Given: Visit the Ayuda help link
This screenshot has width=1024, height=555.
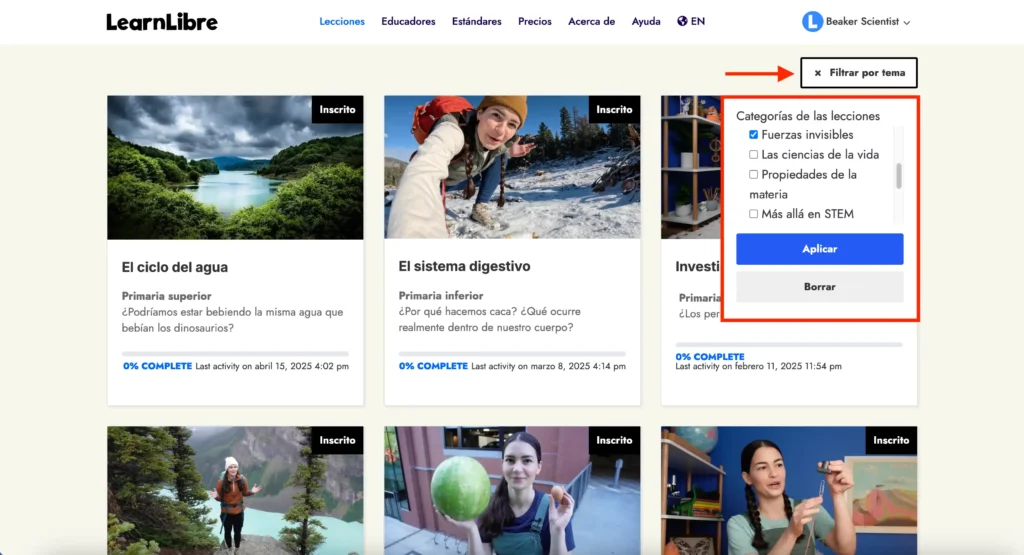Looking at the screenshot, I should [x=646, y=22].
